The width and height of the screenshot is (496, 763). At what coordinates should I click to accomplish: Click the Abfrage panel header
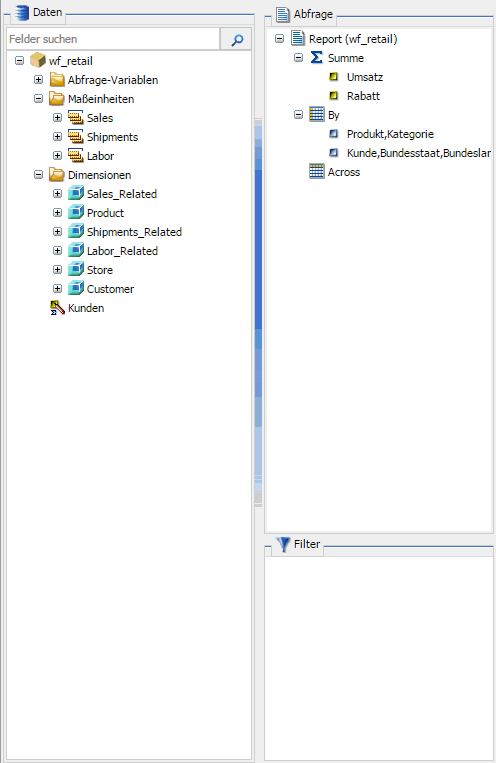[x=304, y=14]
